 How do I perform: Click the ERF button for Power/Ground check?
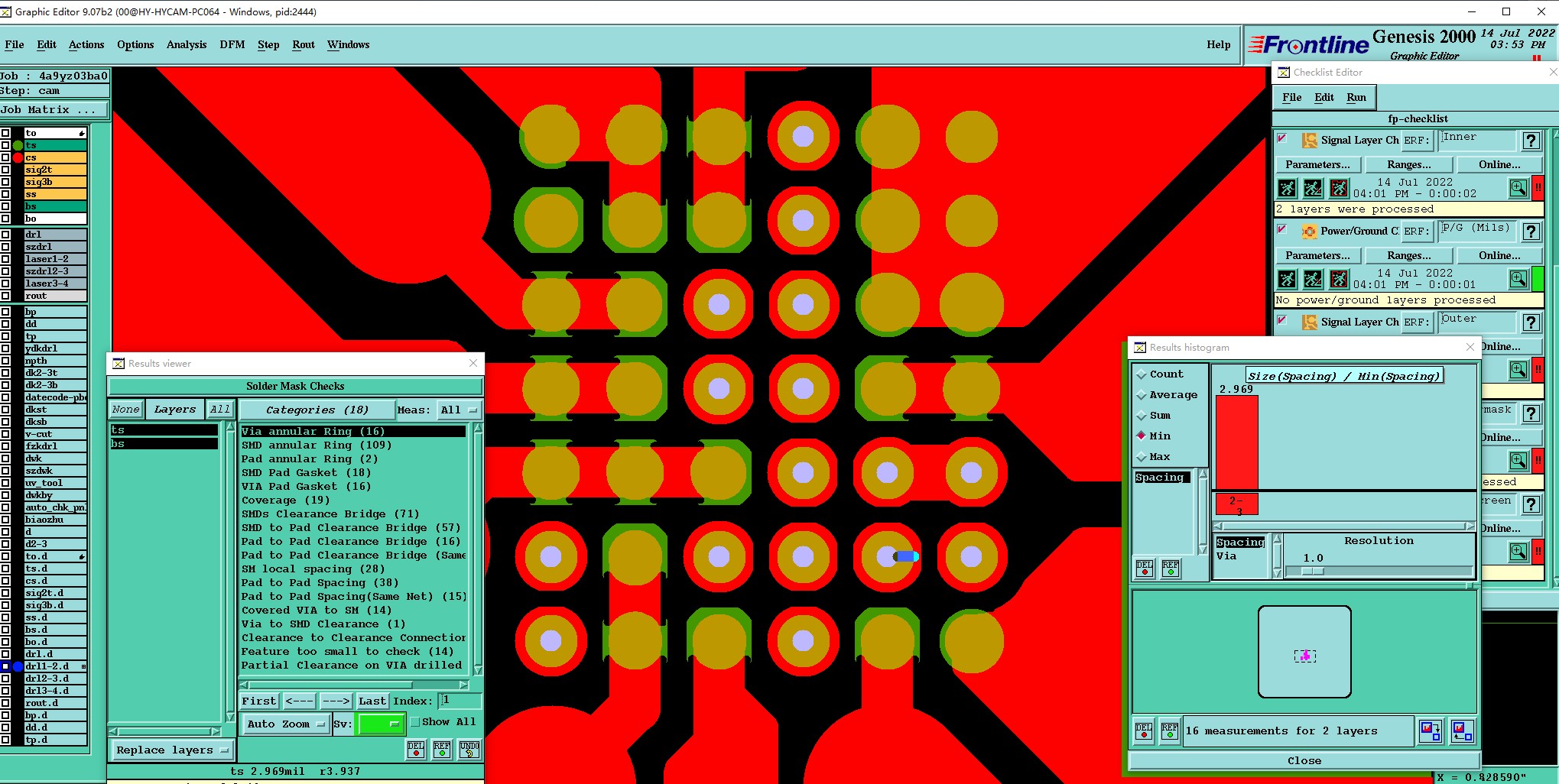(1415, 232)
